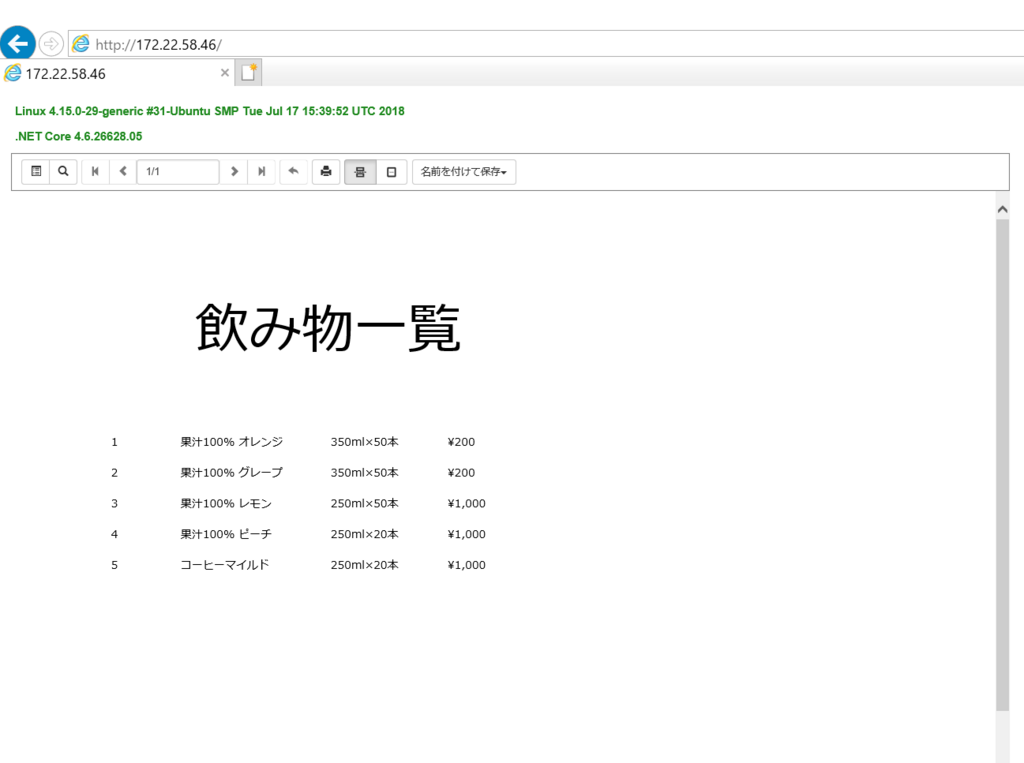This screenshot has height=763, width=1024.
Task: Jump to last page button
Action: click(261, 172)
